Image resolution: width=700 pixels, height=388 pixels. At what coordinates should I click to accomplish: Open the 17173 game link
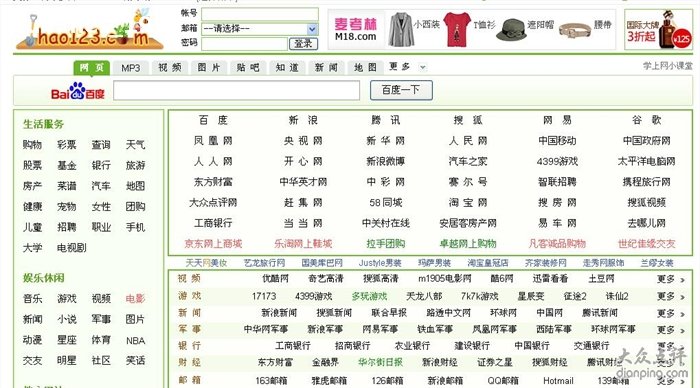click(263, 296)
